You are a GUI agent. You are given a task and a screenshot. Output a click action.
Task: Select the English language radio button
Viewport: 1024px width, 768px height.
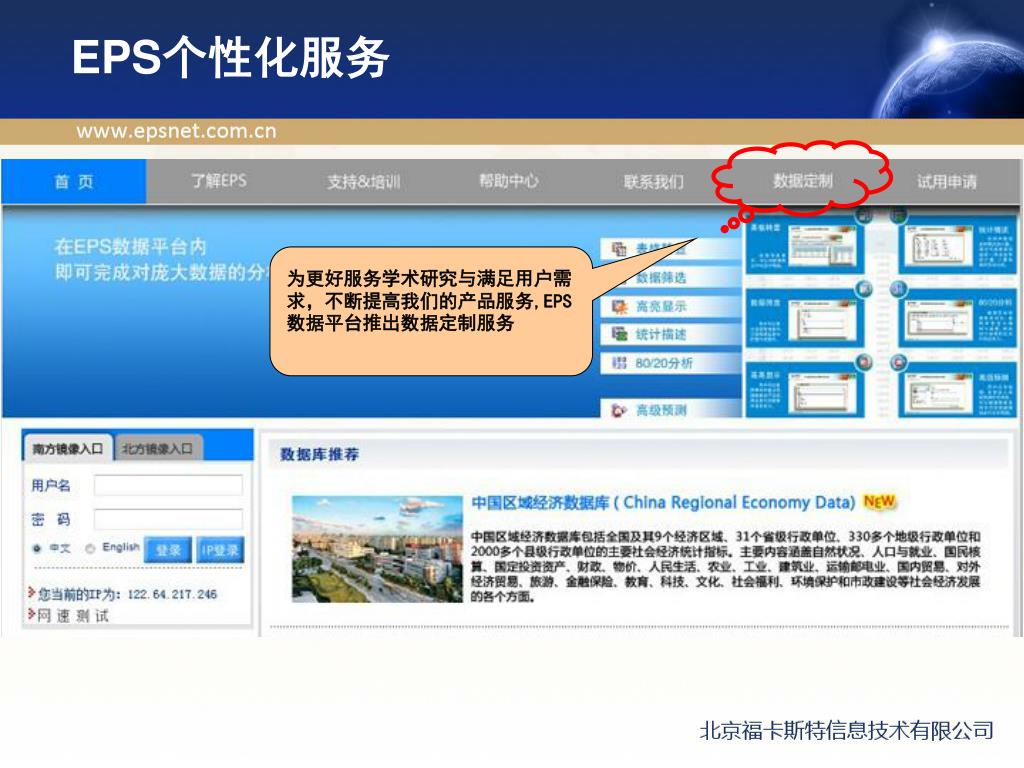point(90,549)
